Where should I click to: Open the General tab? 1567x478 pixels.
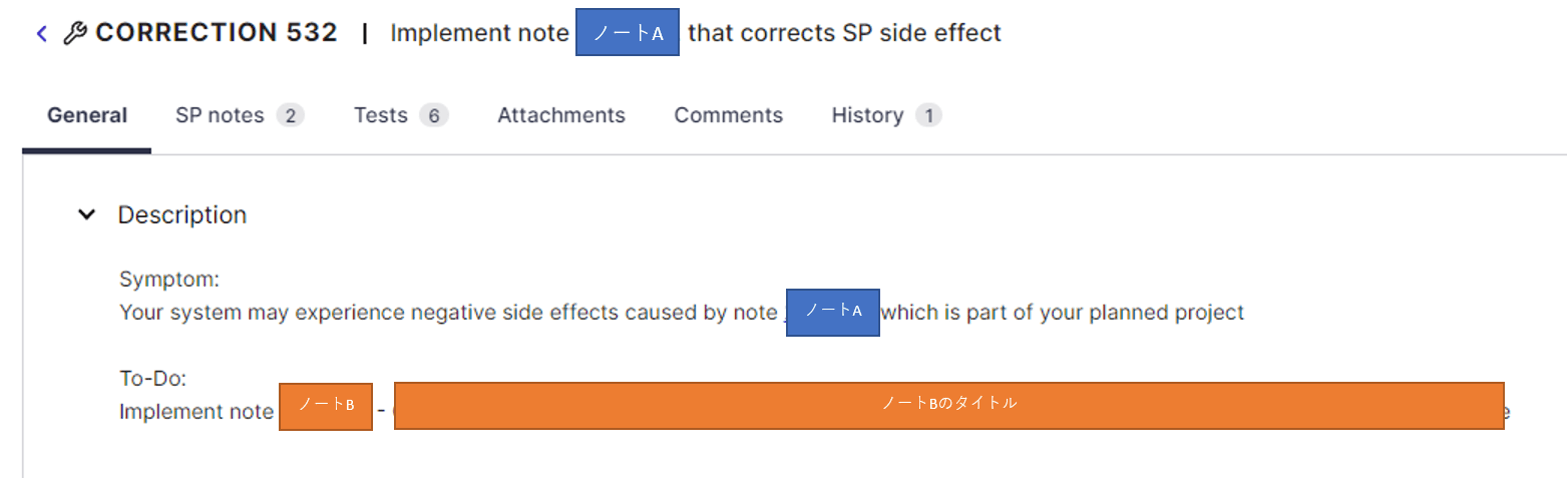click(87, 115)
